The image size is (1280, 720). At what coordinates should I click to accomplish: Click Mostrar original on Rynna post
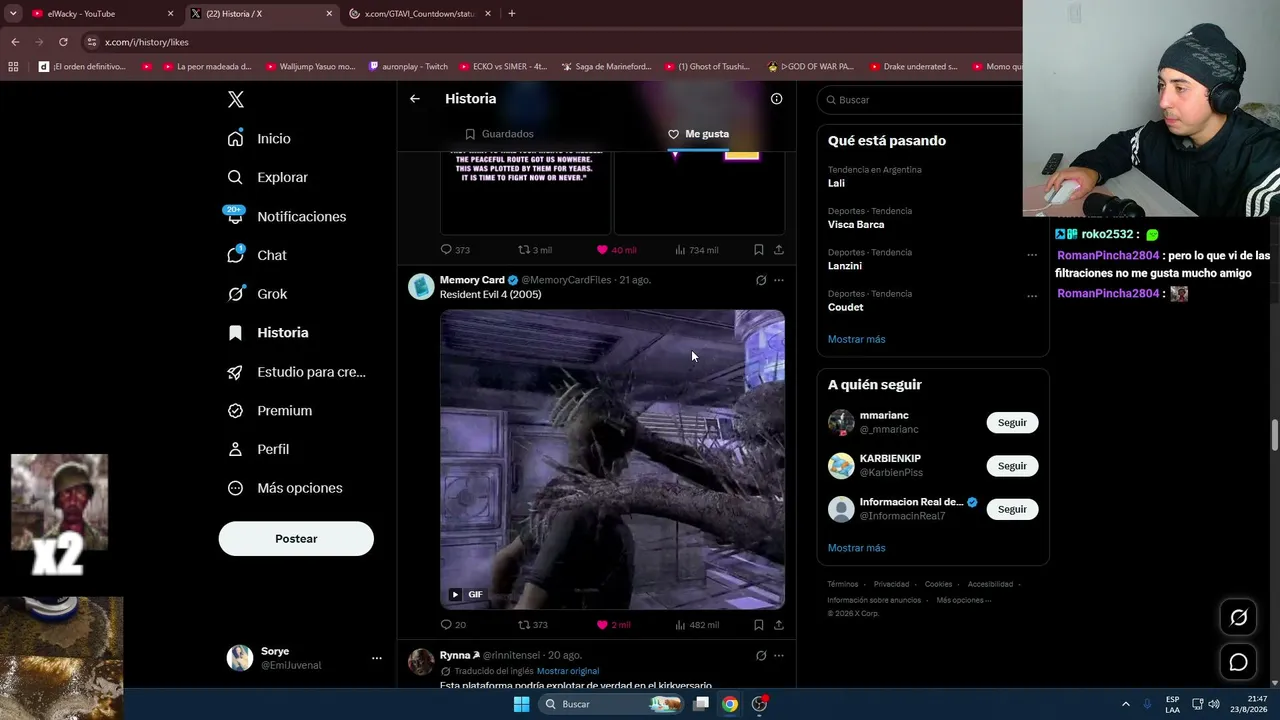tap(568, 671)
